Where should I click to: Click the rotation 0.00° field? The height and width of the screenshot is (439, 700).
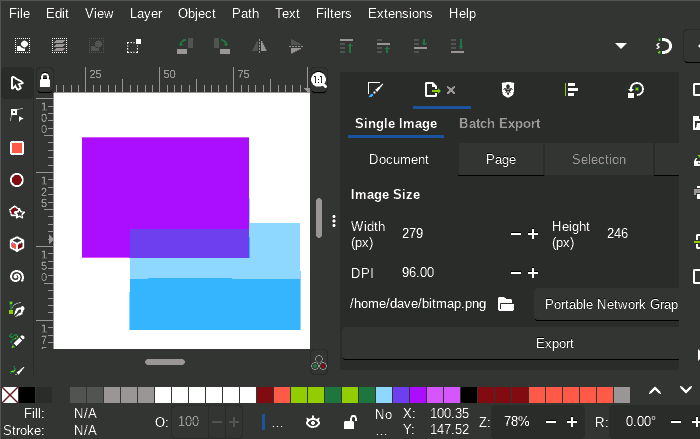640,422
